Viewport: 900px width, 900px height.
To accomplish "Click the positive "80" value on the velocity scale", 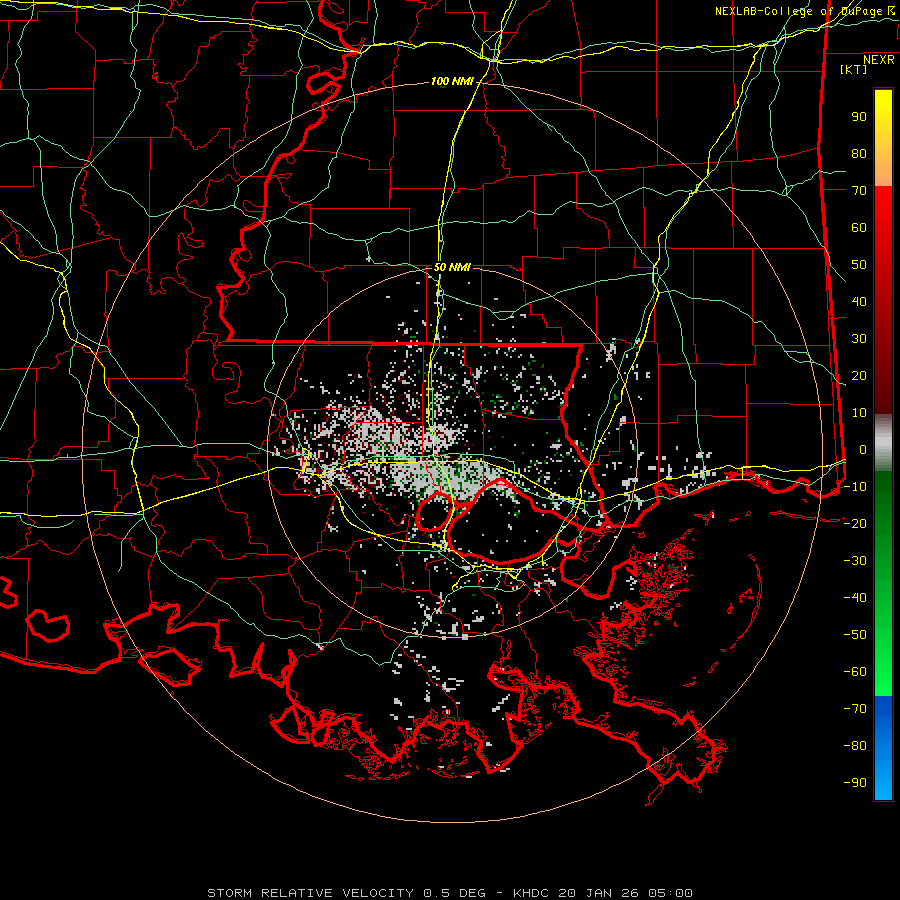I will (x=859, y=154).
